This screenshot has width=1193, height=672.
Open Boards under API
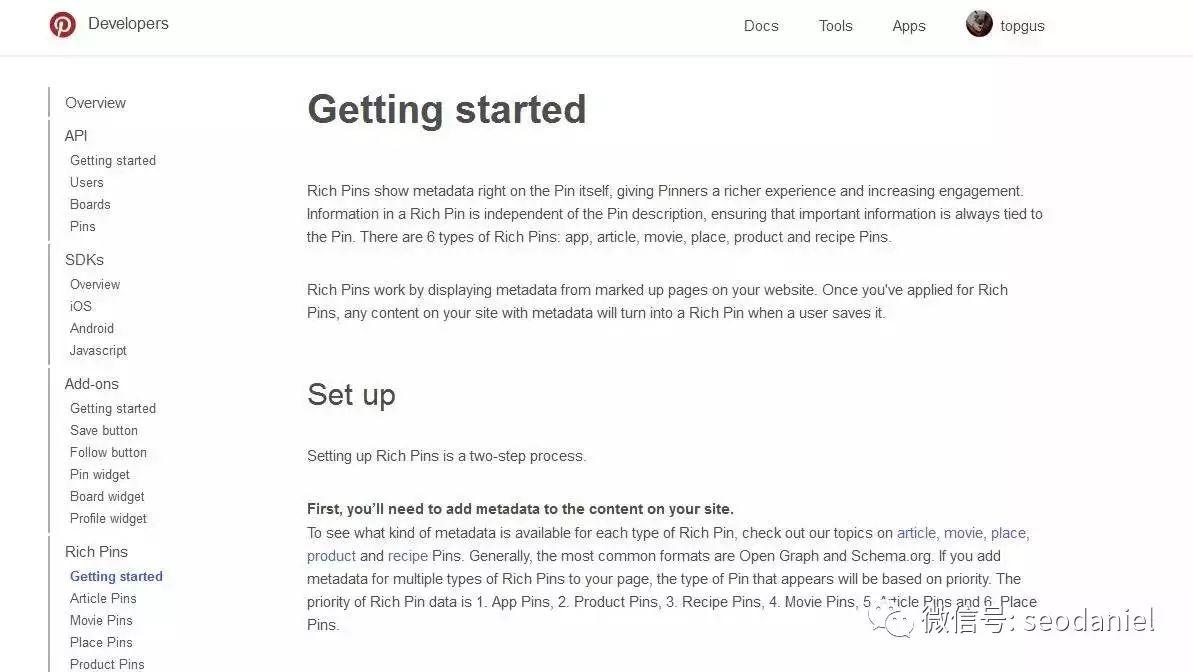(x=90, y=205)
